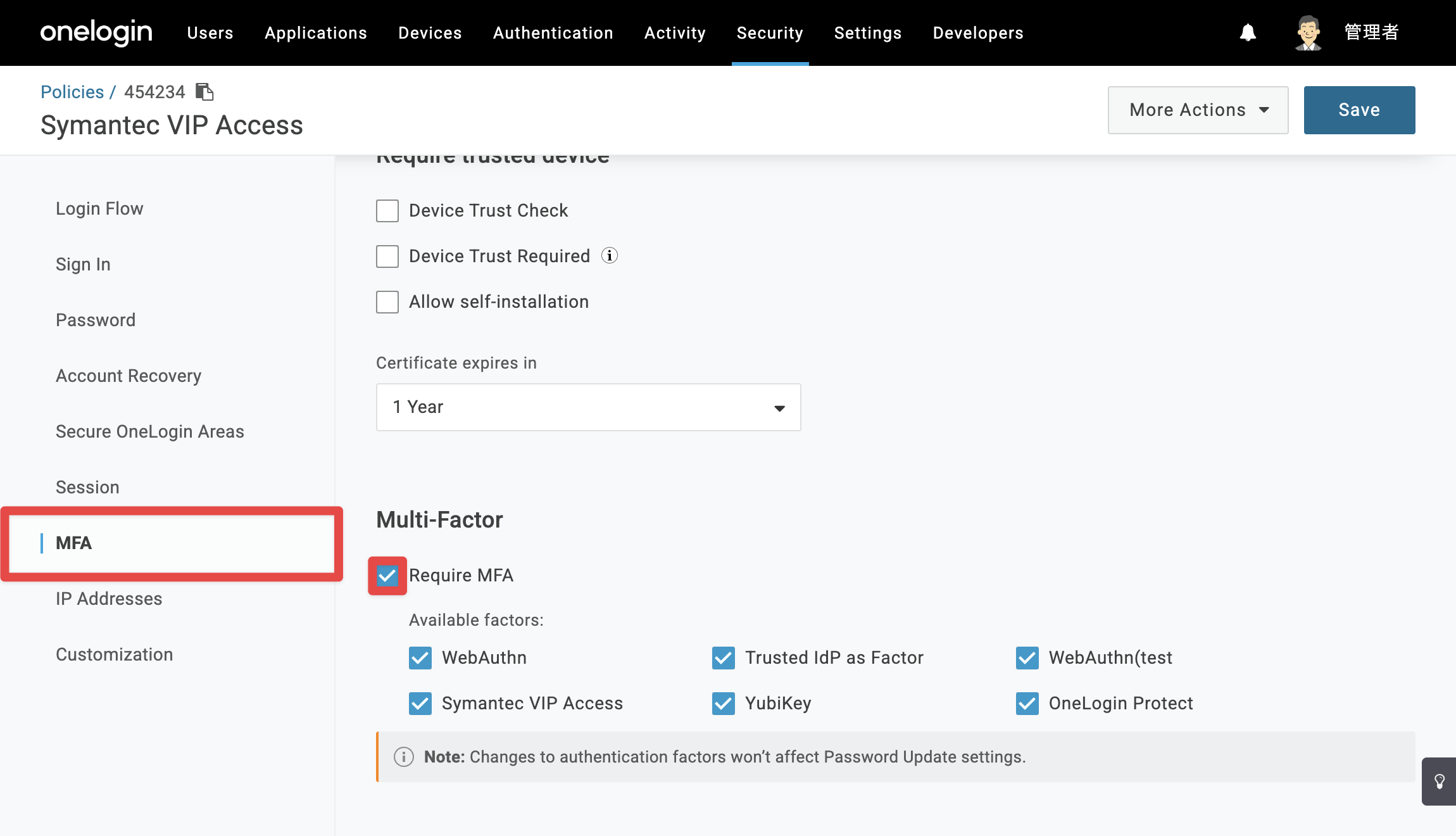The height and width of the screenshot is (836, 1456).
Task: Toggle the YubiKey factor checkbox
Action: (724, 704)
